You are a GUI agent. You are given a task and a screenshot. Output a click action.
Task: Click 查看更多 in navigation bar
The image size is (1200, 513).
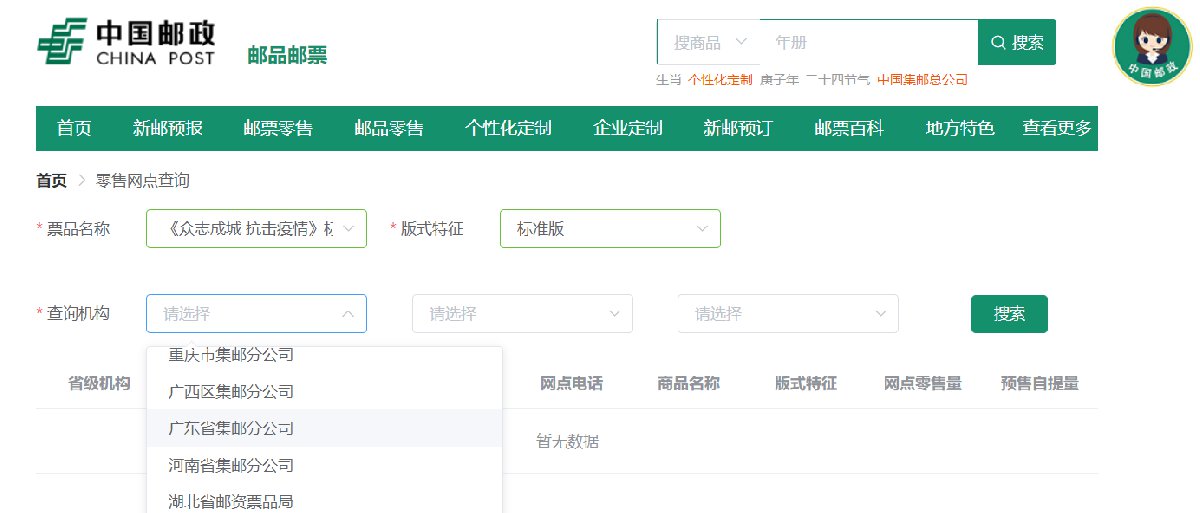coord(1057,128)
